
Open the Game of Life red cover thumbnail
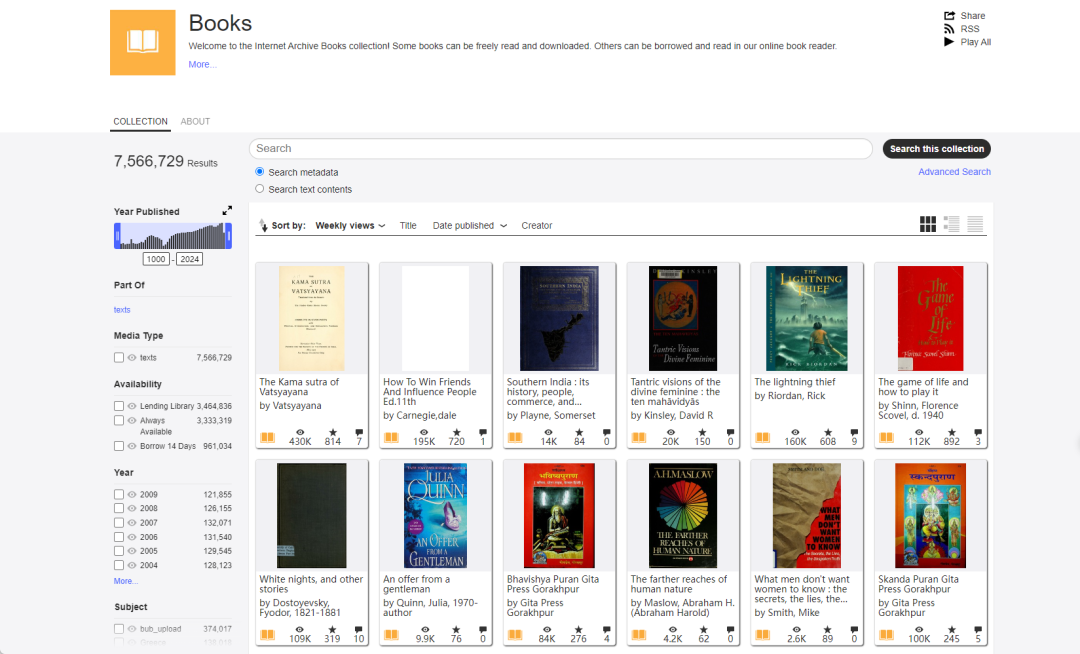pyautogui.click(x=931, y=319)
